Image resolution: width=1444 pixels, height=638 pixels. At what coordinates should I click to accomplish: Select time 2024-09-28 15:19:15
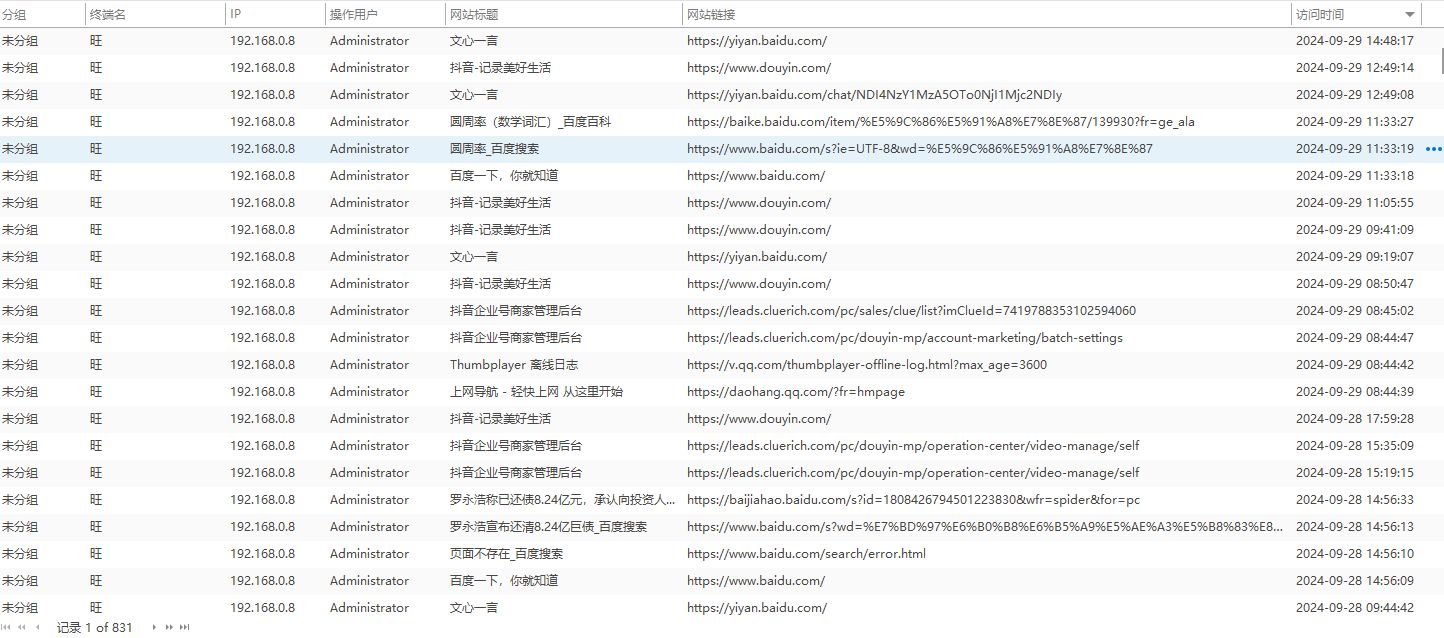tap(1355, 473)
